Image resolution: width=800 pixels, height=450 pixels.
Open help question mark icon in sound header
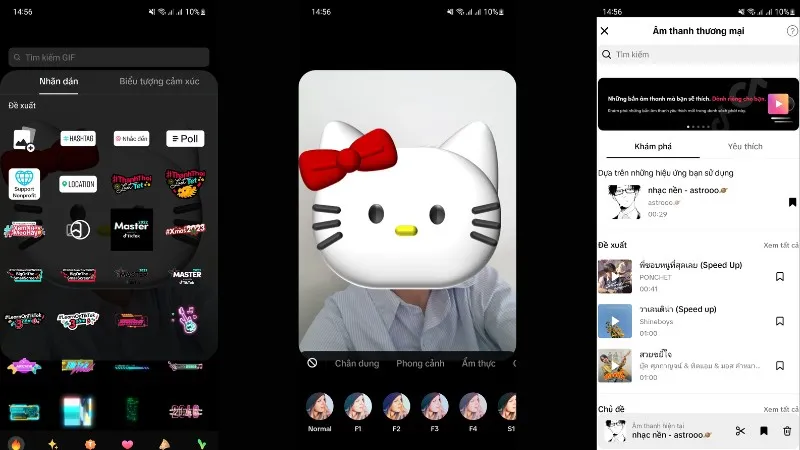[792, 31]
